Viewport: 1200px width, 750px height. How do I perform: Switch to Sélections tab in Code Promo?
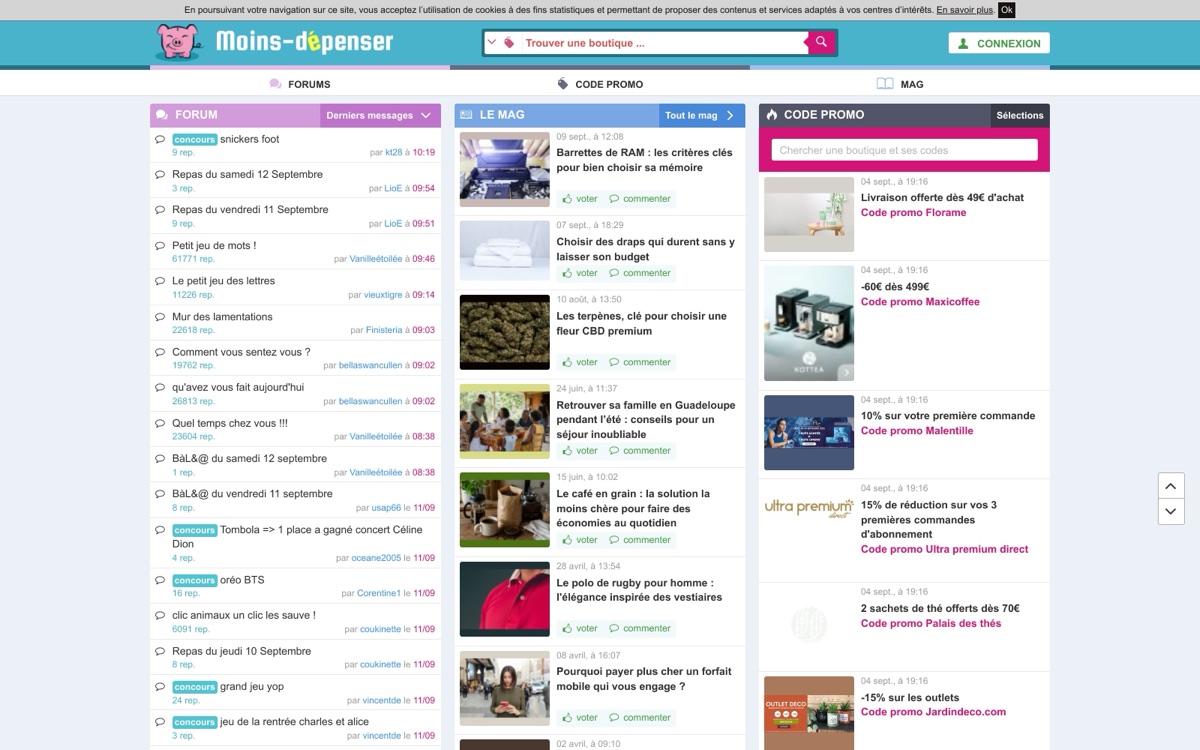tap(1020, 115)
